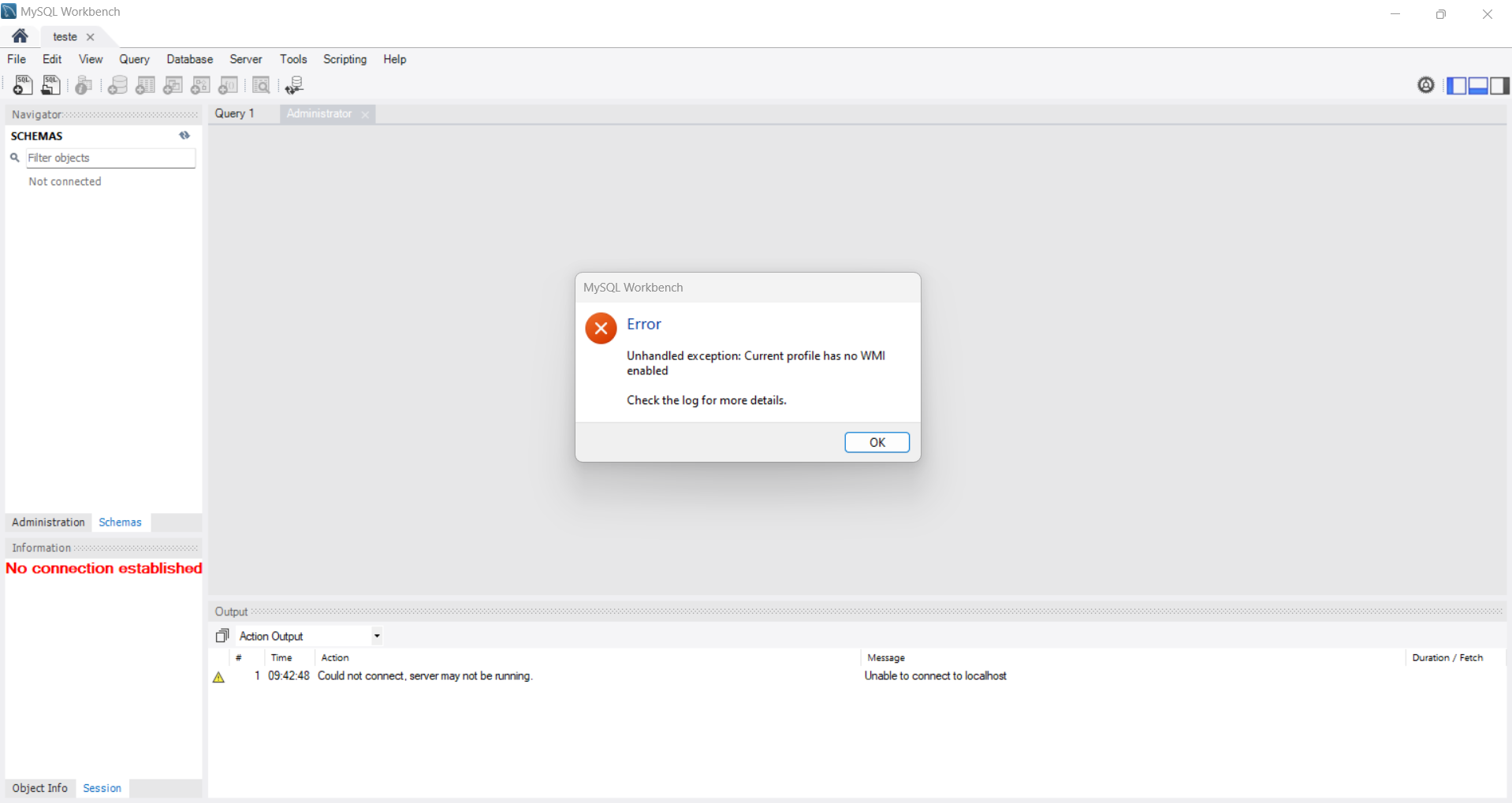Open the Tools menu
The width and height of the screenshot is (1512, 803).
coord(293,59)
